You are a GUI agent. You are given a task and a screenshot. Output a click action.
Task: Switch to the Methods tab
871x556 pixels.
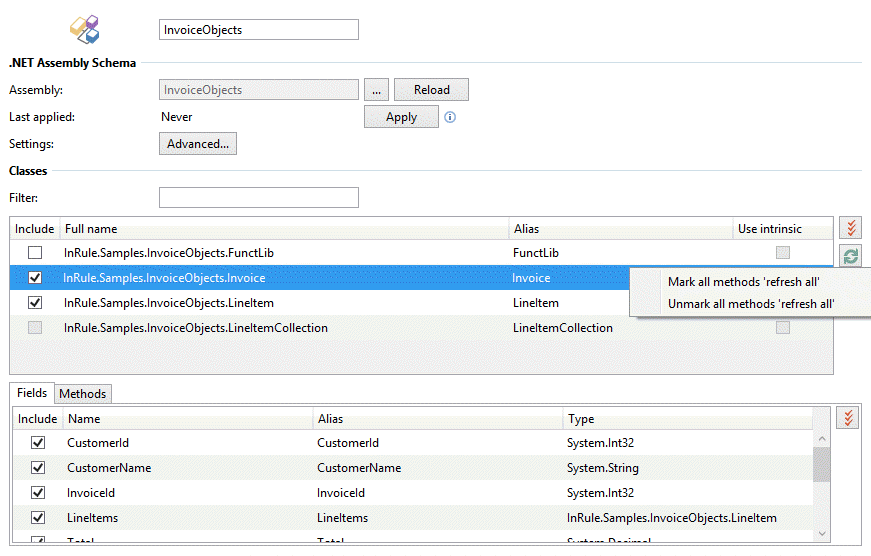point(82,394)
